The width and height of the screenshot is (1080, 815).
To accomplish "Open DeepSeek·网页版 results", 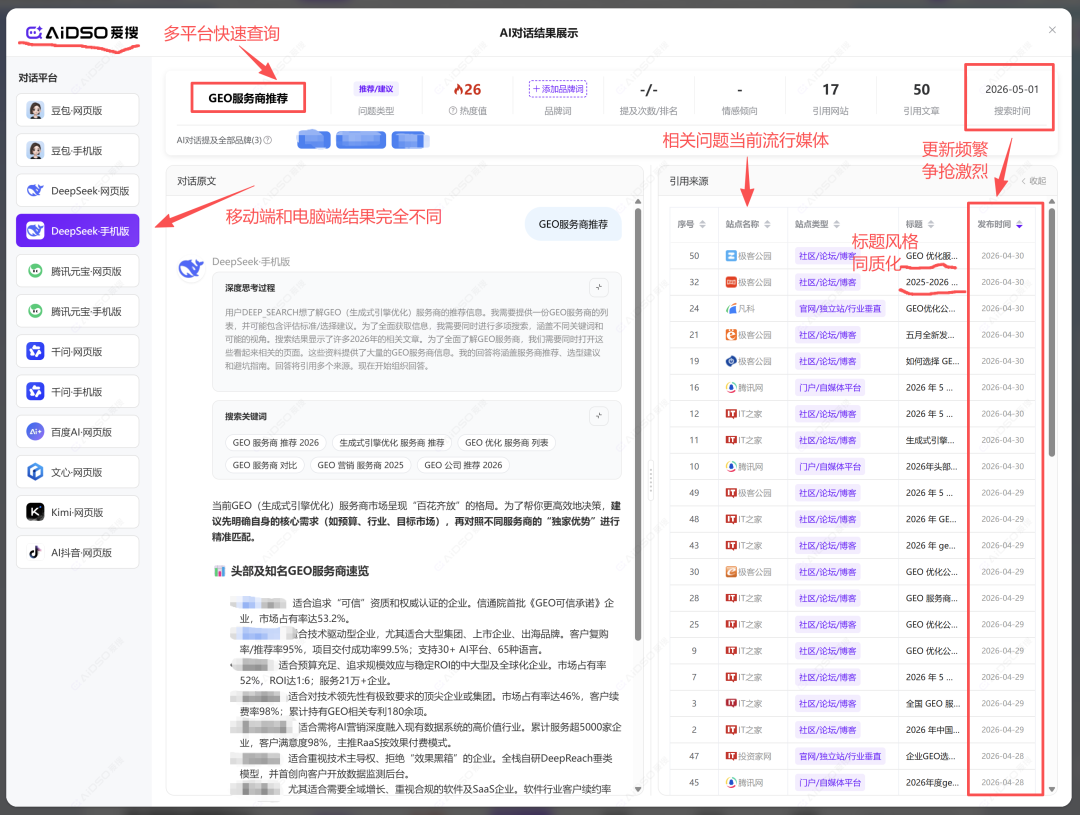I will pos(77,190).
